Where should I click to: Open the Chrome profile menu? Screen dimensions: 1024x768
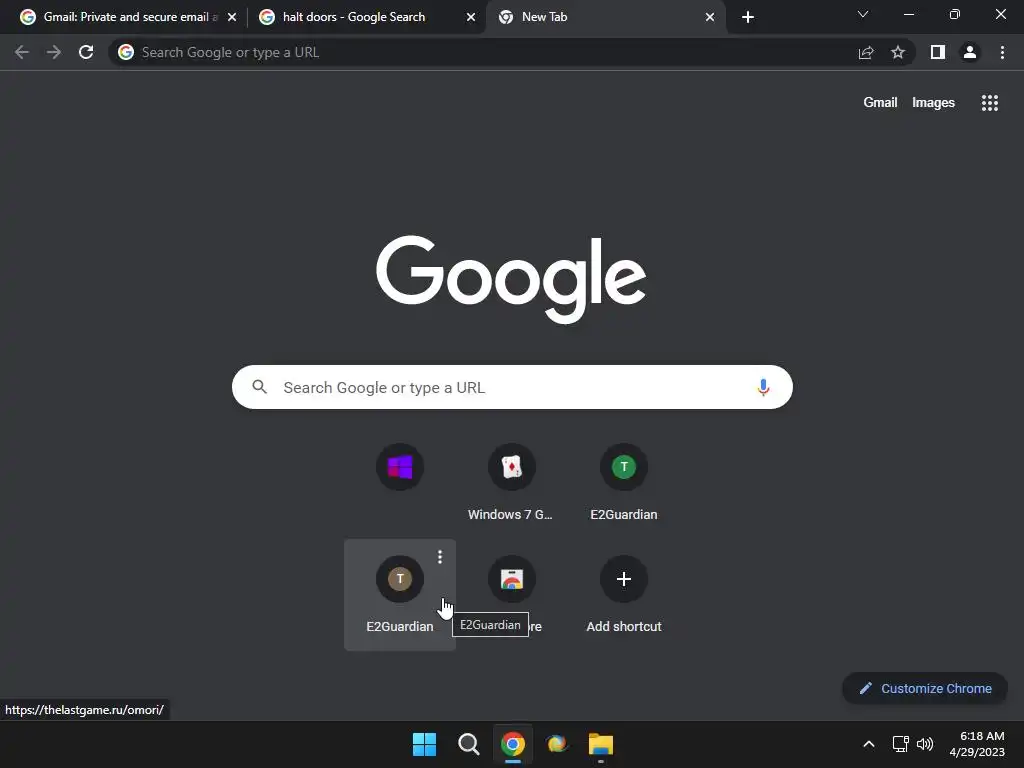970,52
